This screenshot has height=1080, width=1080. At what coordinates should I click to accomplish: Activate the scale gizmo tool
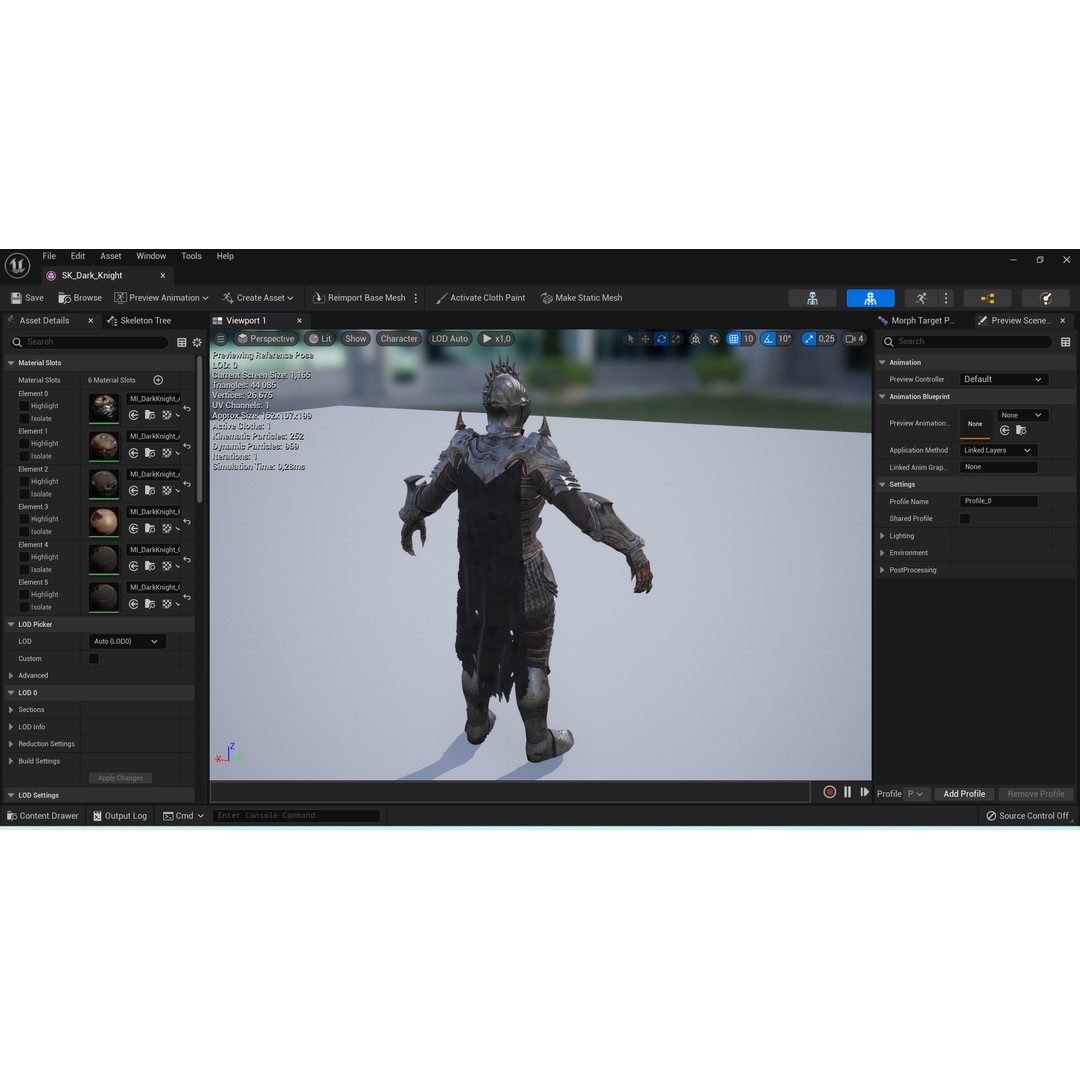676,339
